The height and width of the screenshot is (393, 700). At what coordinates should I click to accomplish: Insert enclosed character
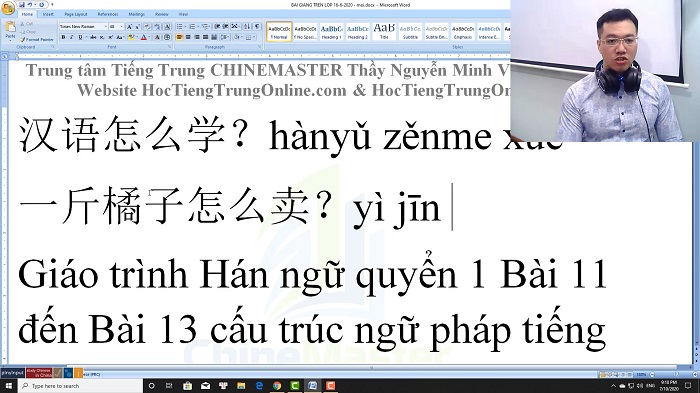coord(167,37)
